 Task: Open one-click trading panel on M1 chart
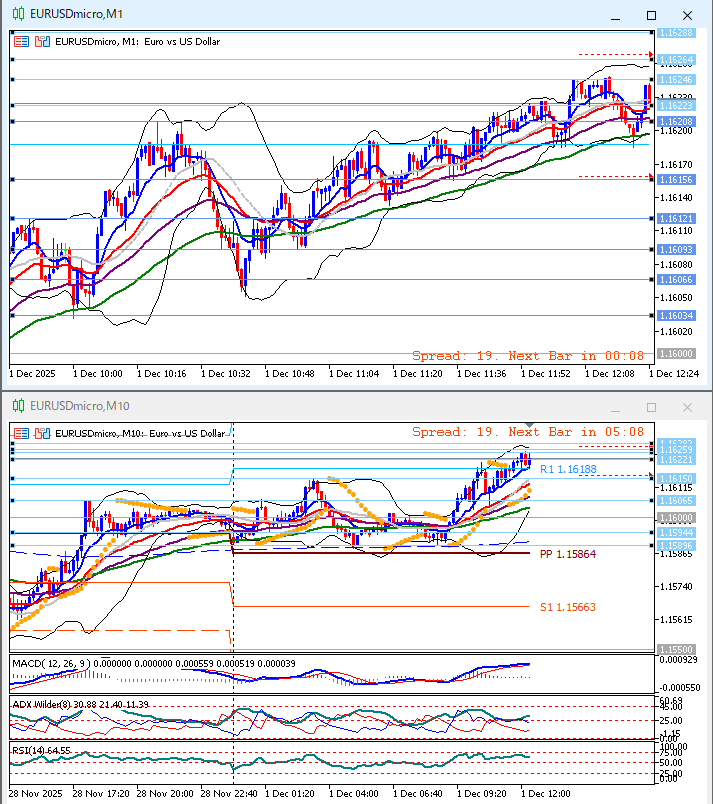pos(21,42)
